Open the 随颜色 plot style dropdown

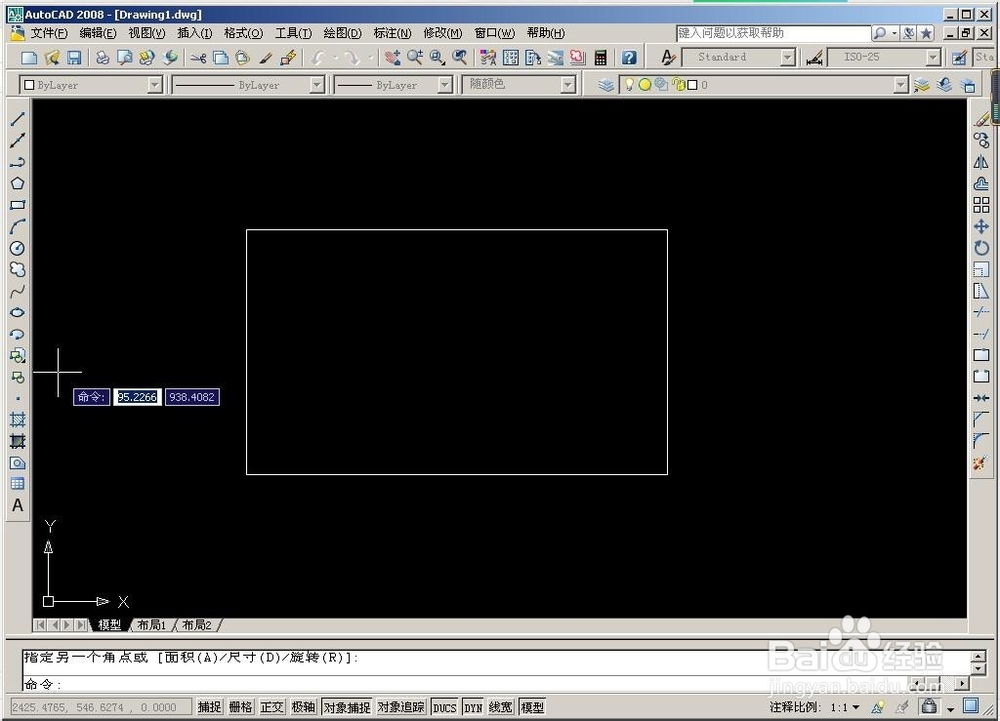568,85
